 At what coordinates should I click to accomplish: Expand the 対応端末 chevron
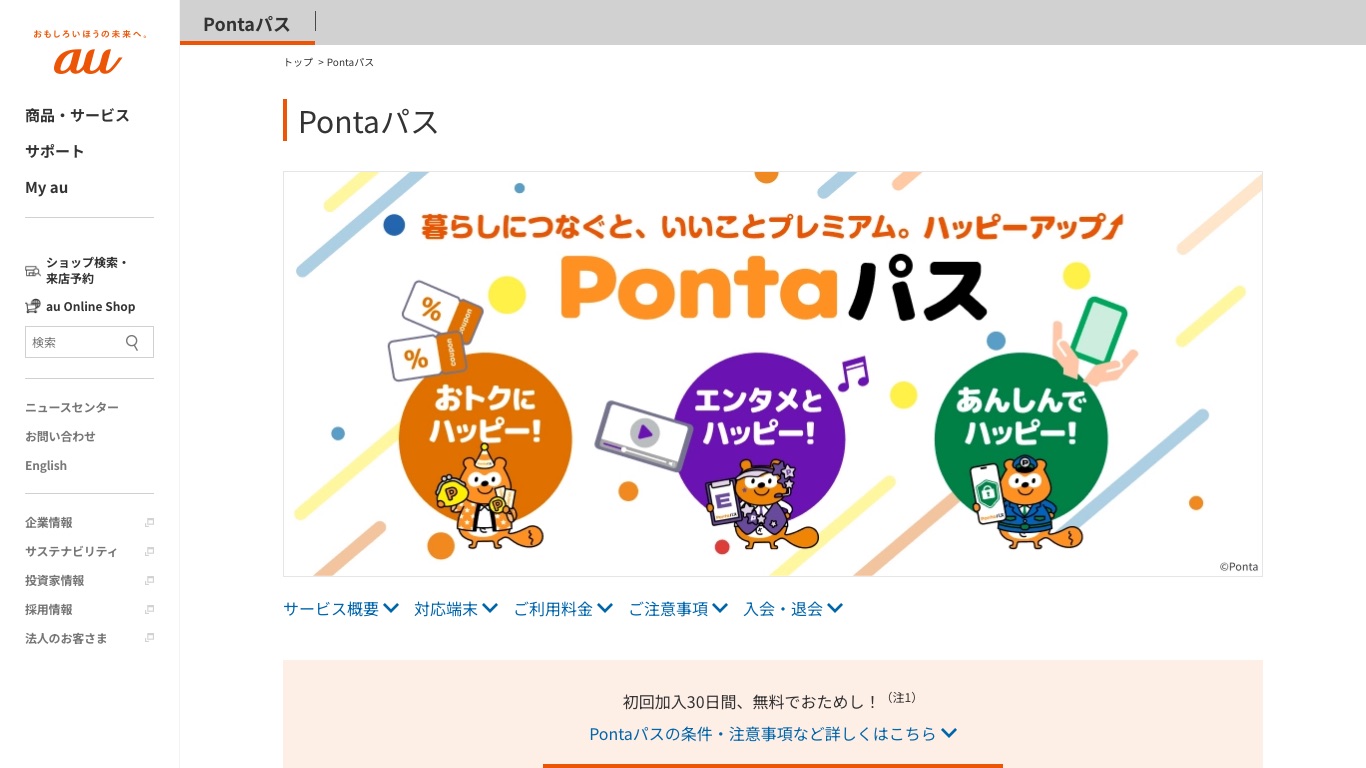[490, 608]
